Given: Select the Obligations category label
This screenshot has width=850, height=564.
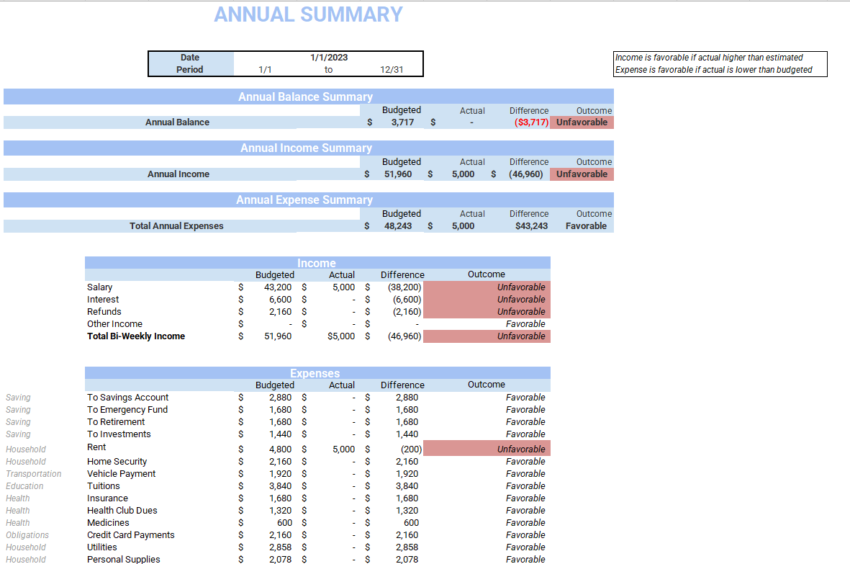Looking at the screenshot, I should [x=27, y=535].
